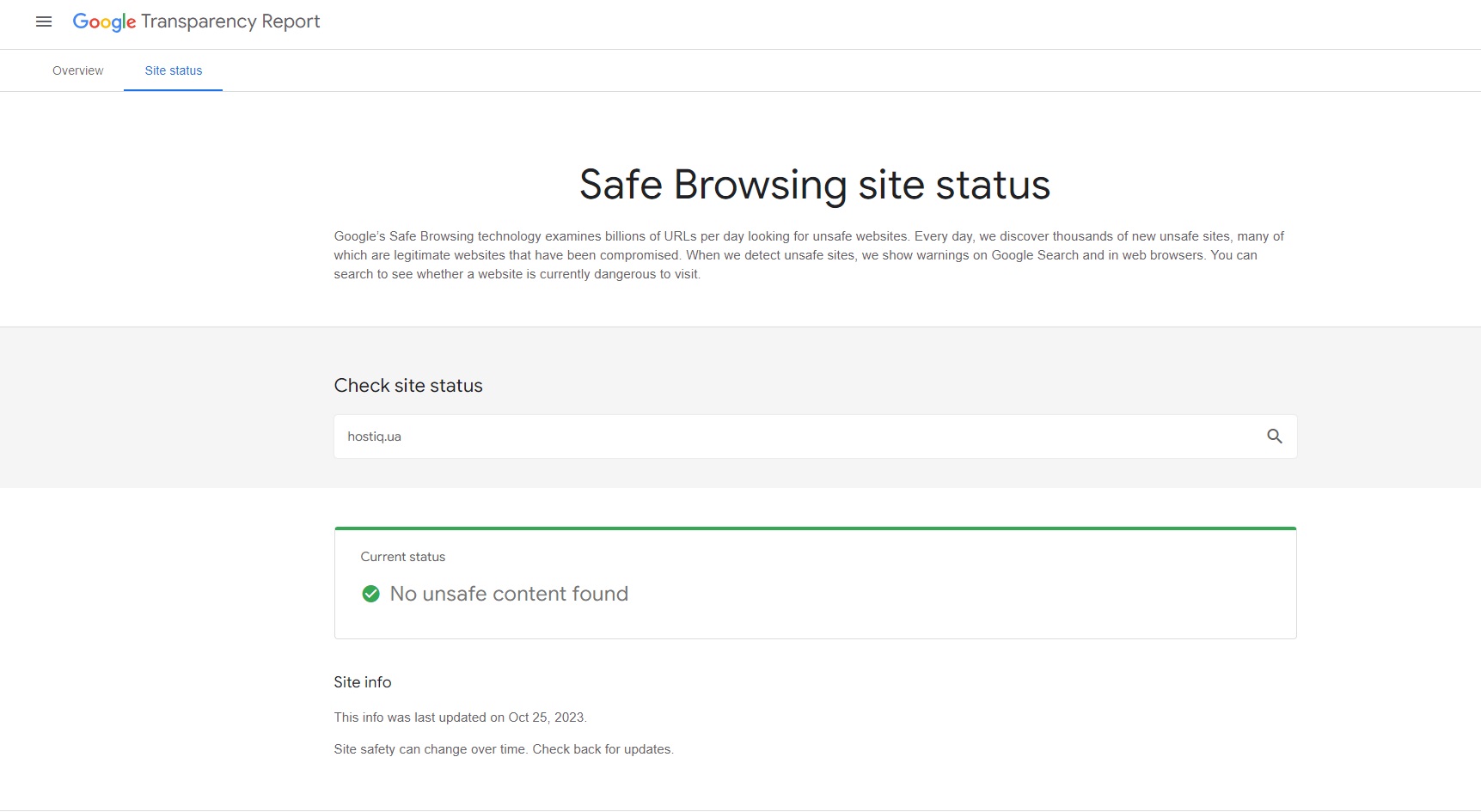Click the Safe Browsing description paragraph
Viewport: 1481px width, 812px height.
[x=808, y=255]
